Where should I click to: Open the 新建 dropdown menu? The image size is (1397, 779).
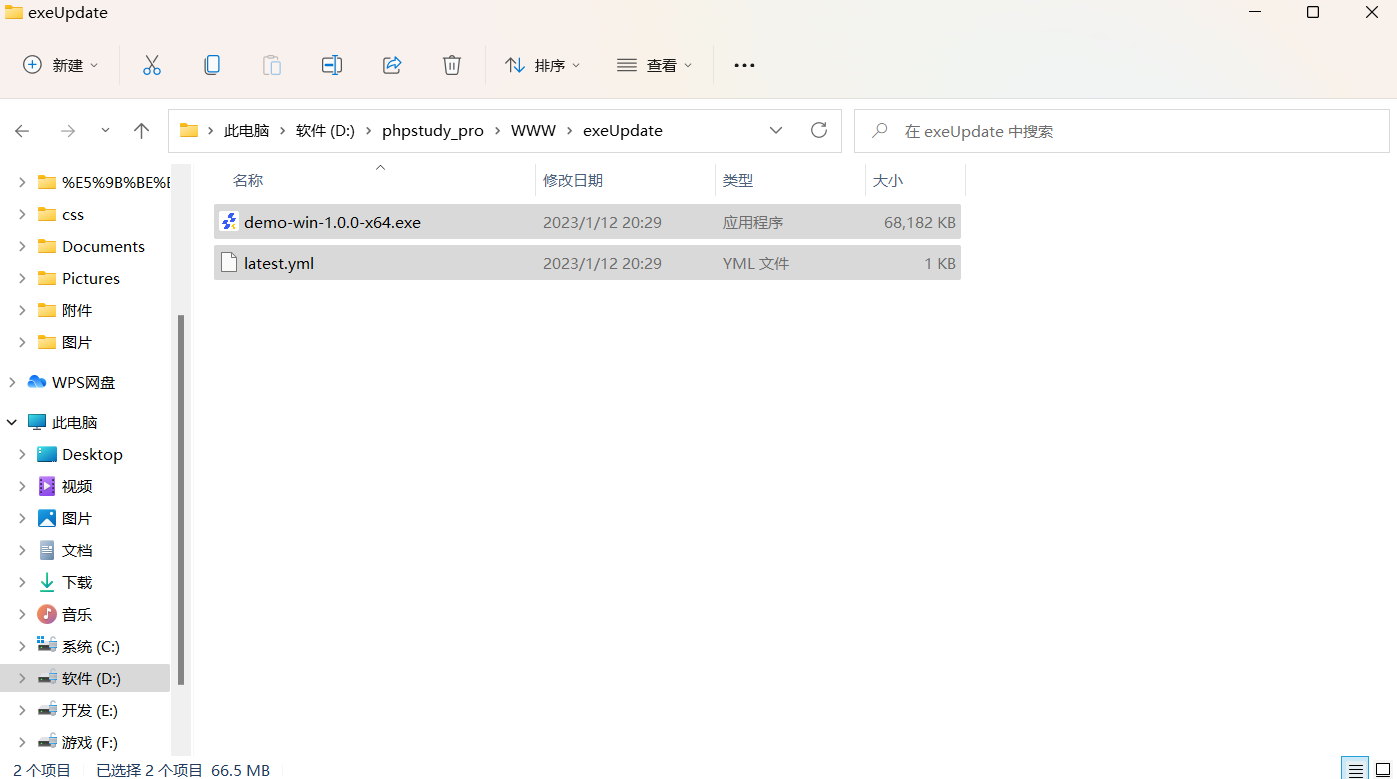[61, 65]
